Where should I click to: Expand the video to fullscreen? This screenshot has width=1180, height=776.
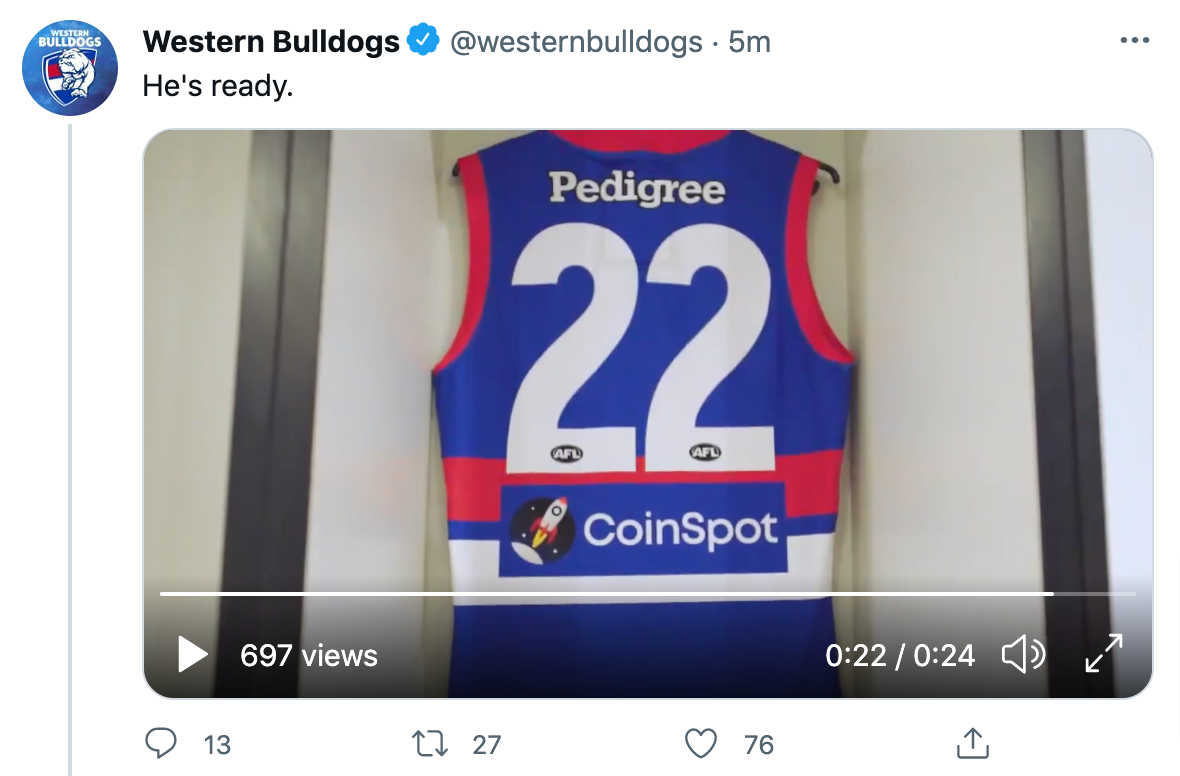(1103, 653)
